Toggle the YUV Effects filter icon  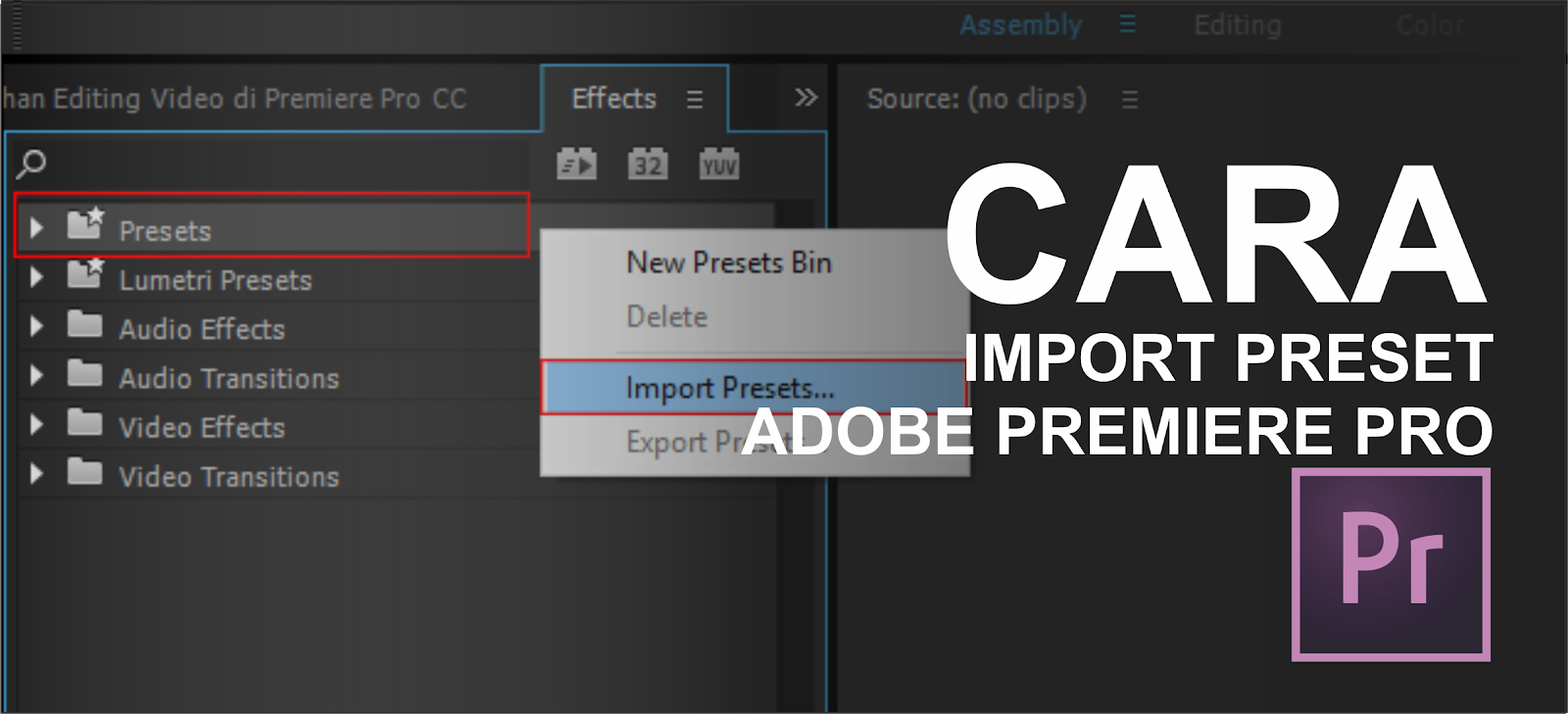[719, 164]
